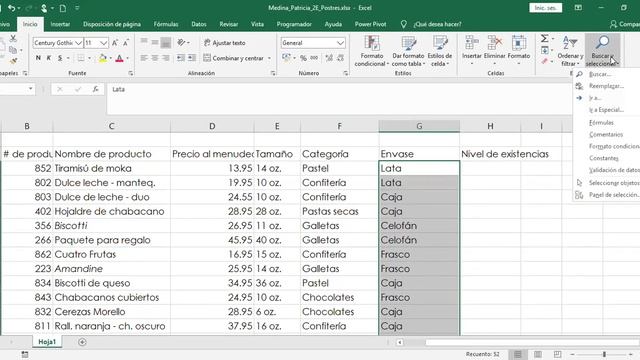
Task: Decrease font size with the small A button
Action: tap(126, 43)
